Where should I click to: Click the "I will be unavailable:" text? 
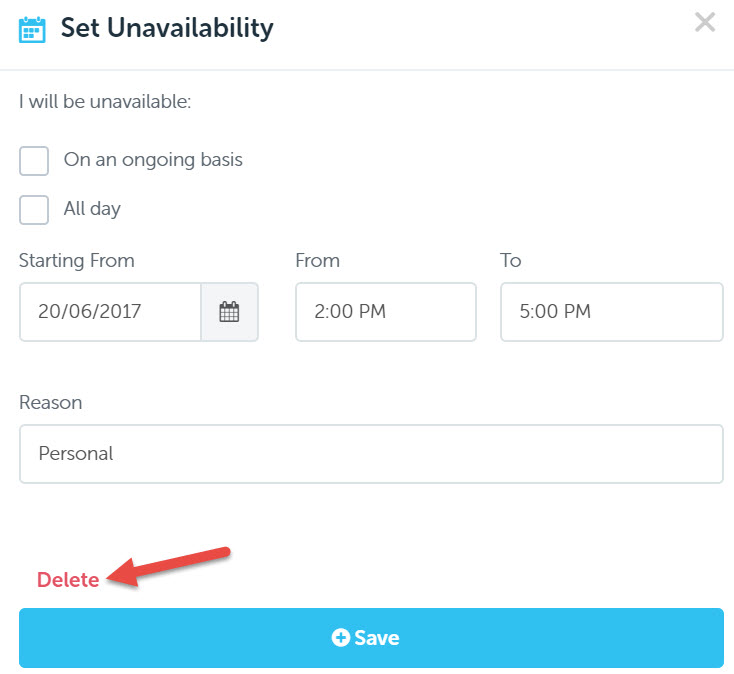pos(105,102)
